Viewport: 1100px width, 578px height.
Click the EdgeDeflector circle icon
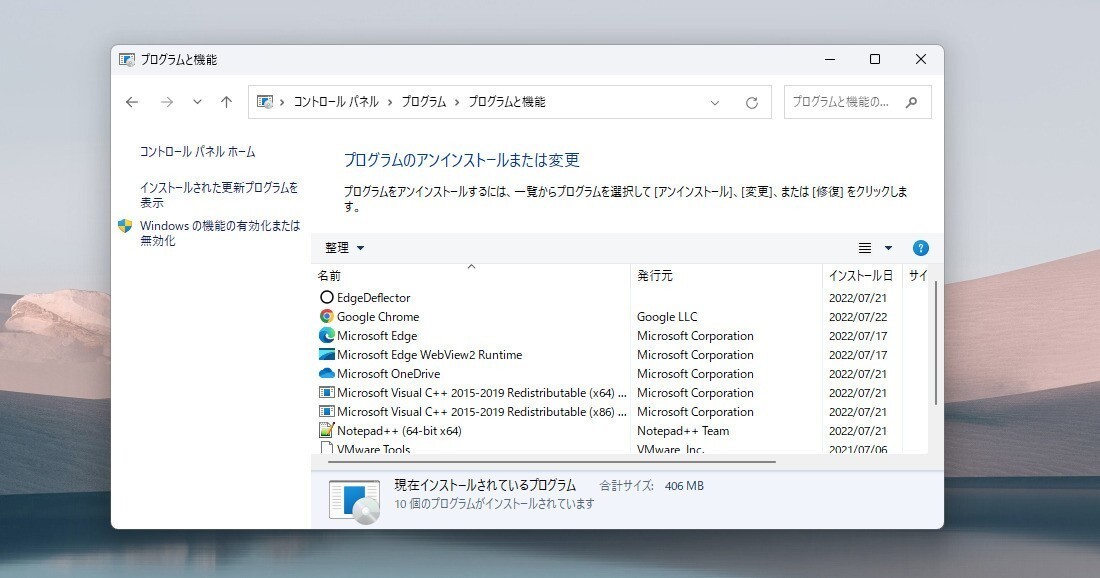(326, 297)
